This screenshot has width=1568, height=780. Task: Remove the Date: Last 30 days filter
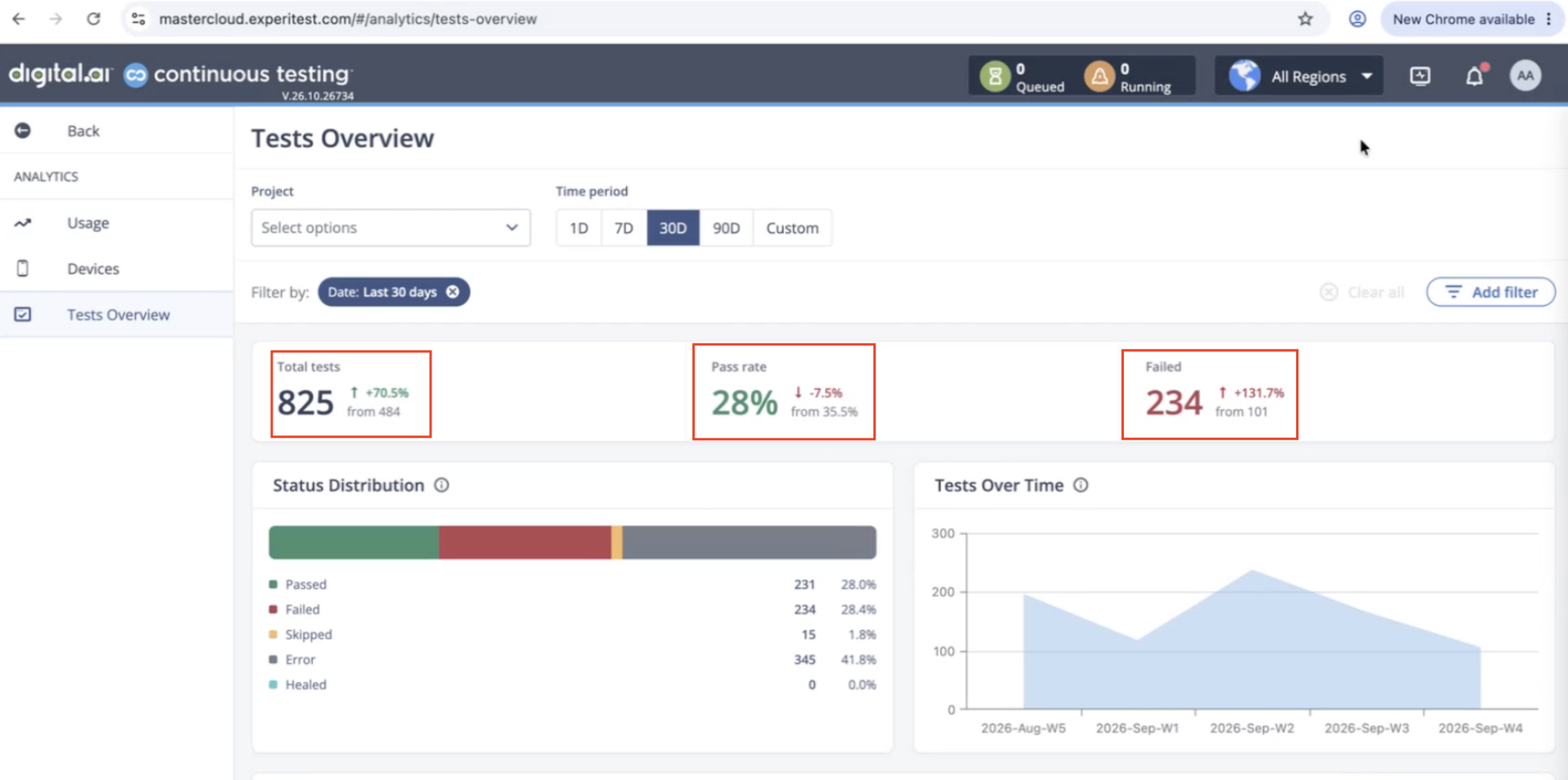pos(452,292)
